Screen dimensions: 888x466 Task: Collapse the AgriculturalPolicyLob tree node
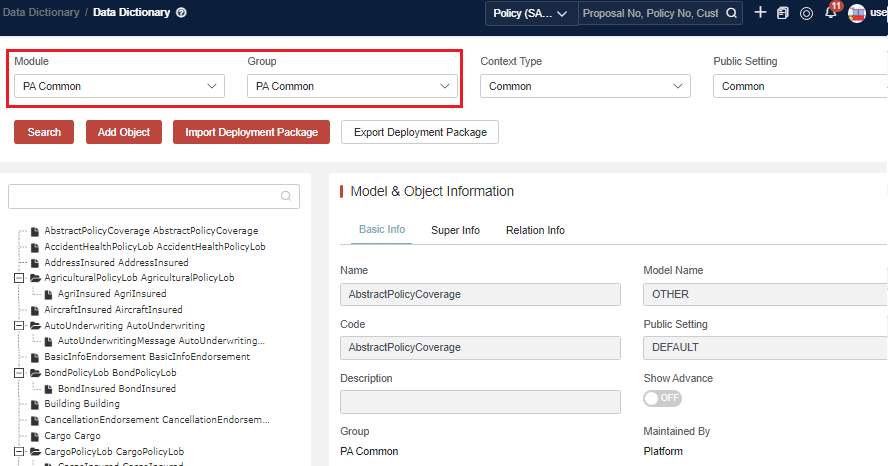[19, 277]
